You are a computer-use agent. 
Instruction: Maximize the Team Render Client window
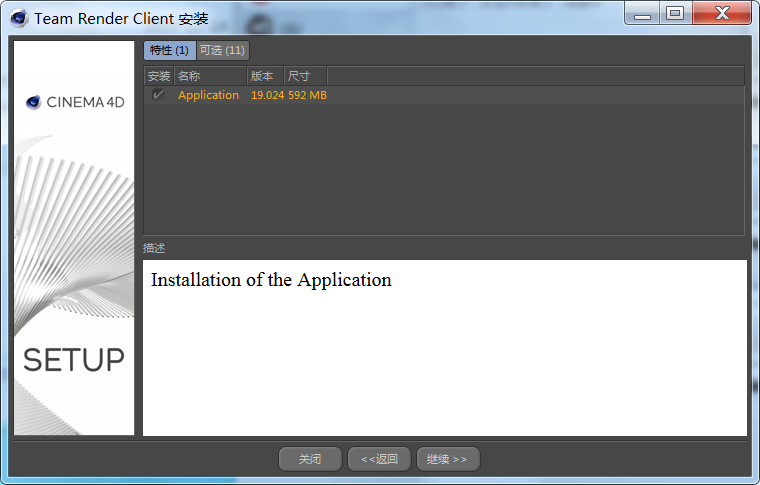[675, 14]
